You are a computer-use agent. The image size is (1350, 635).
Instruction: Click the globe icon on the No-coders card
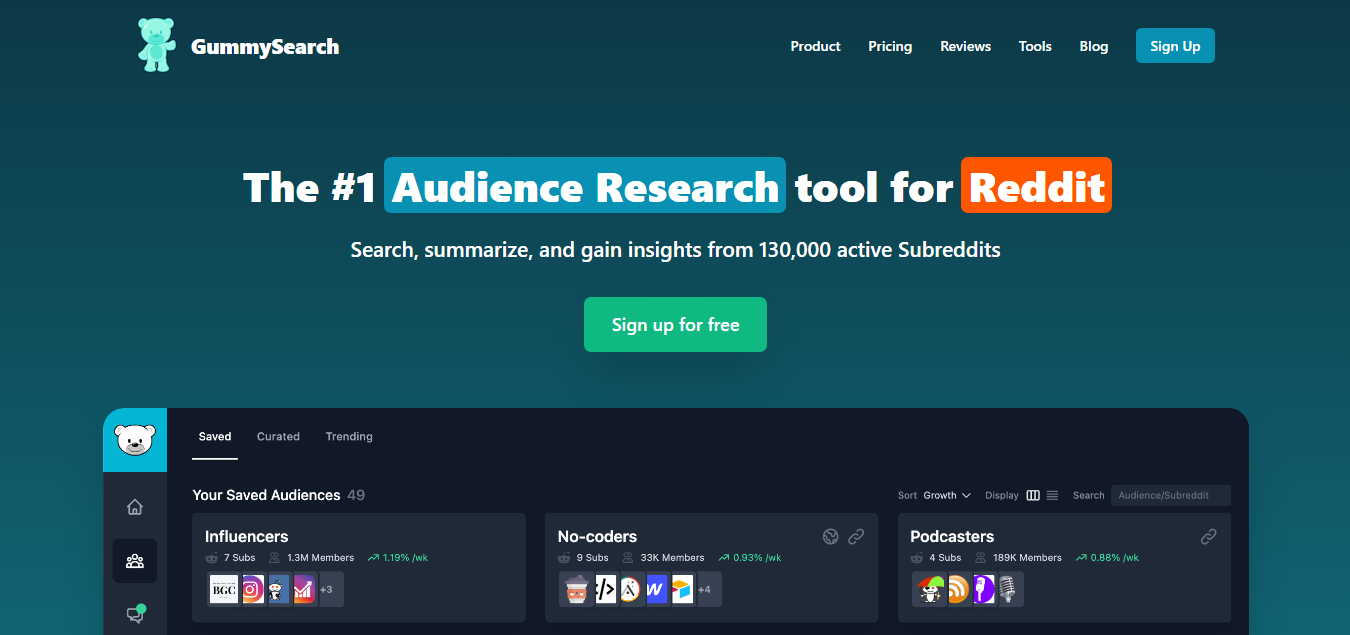click(x=830, y=537)
